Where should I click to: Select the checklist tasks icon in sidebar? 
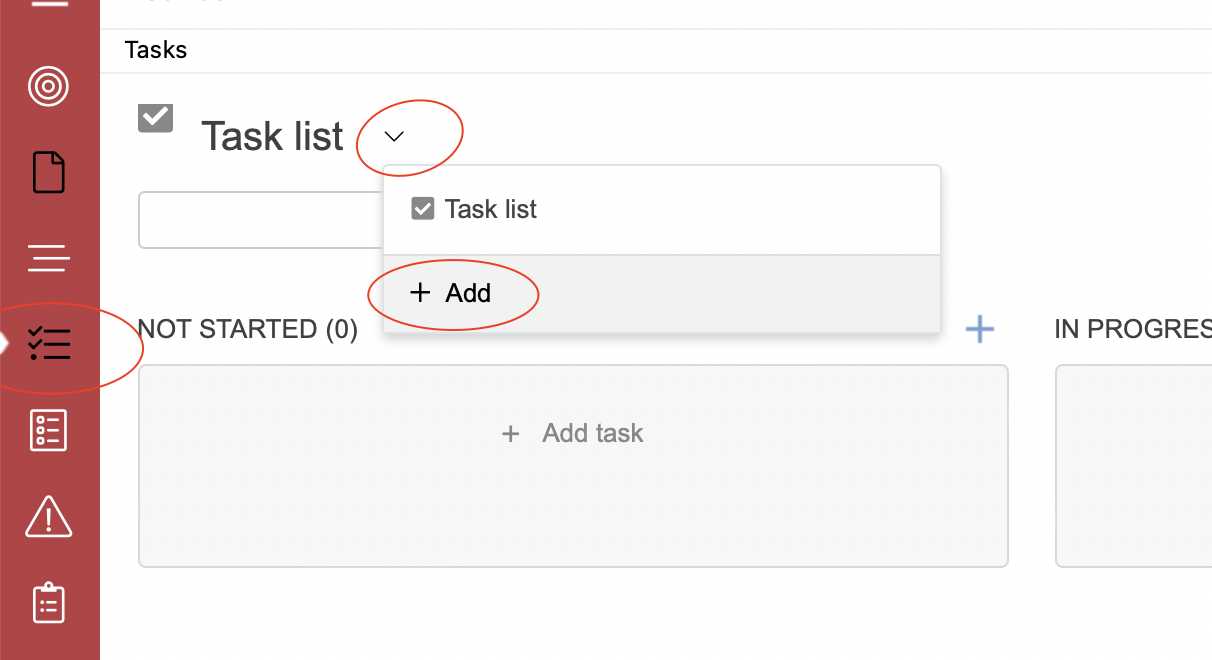[x=49, y=343]
